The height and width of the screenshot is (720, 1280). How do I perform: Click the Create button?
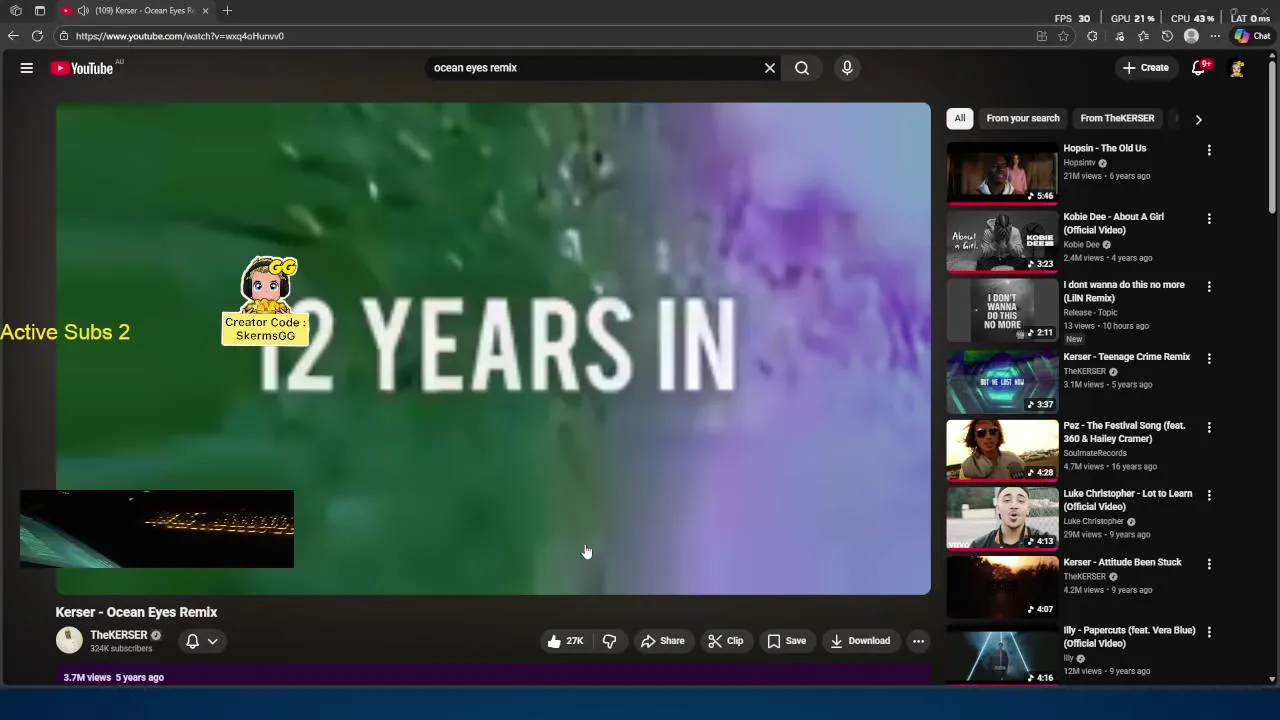[1145, 68]
